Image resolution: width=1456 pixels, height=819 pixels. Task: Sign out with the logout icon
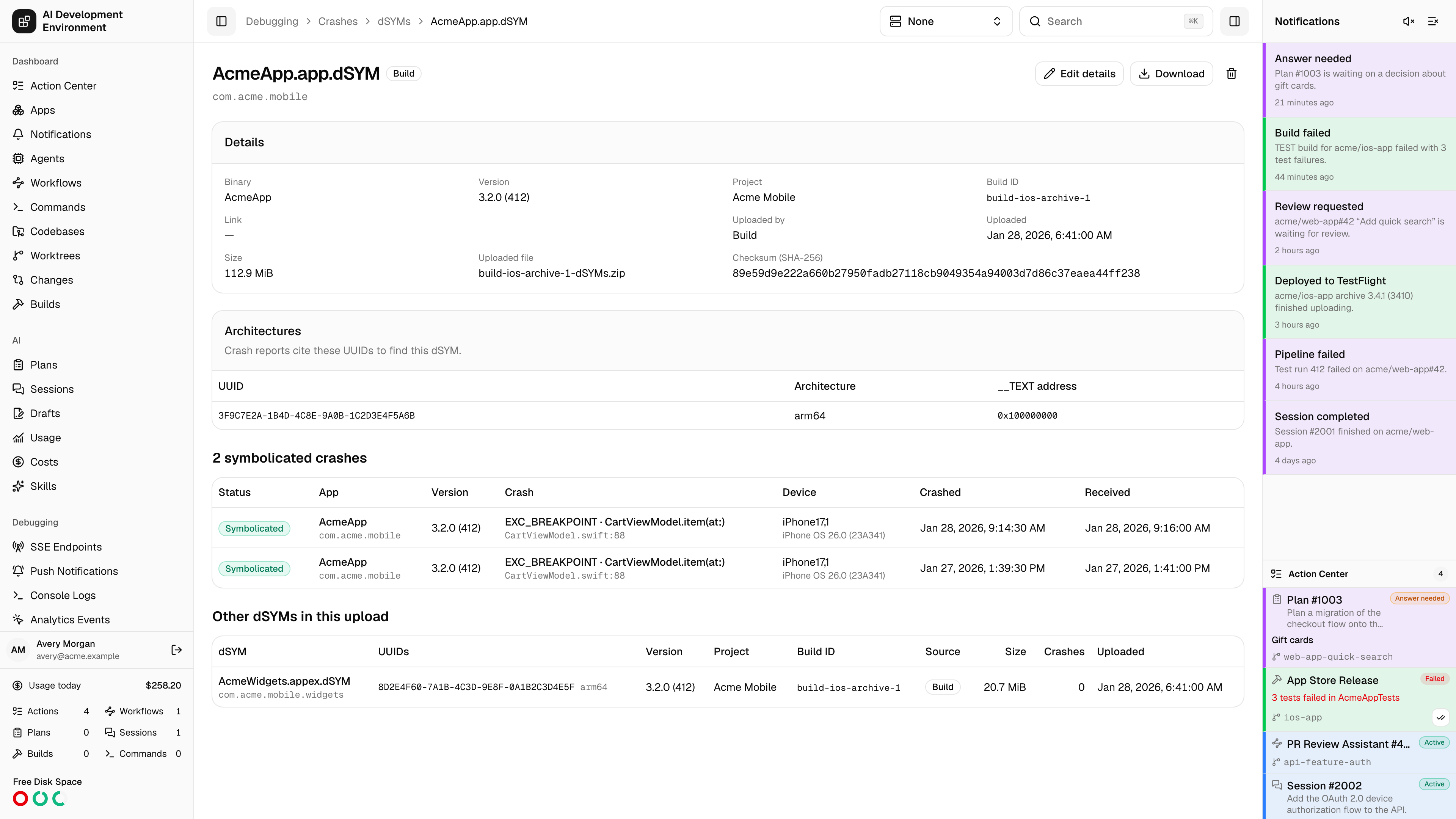[x=176, y=650]
